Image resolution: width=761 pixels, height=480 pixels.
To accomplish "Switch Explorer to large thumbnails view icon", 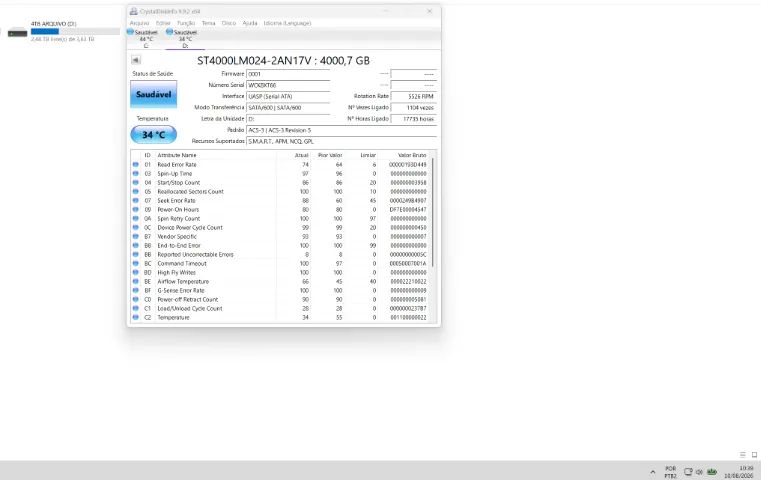I will pyautogui.click(x=754, y=455).
